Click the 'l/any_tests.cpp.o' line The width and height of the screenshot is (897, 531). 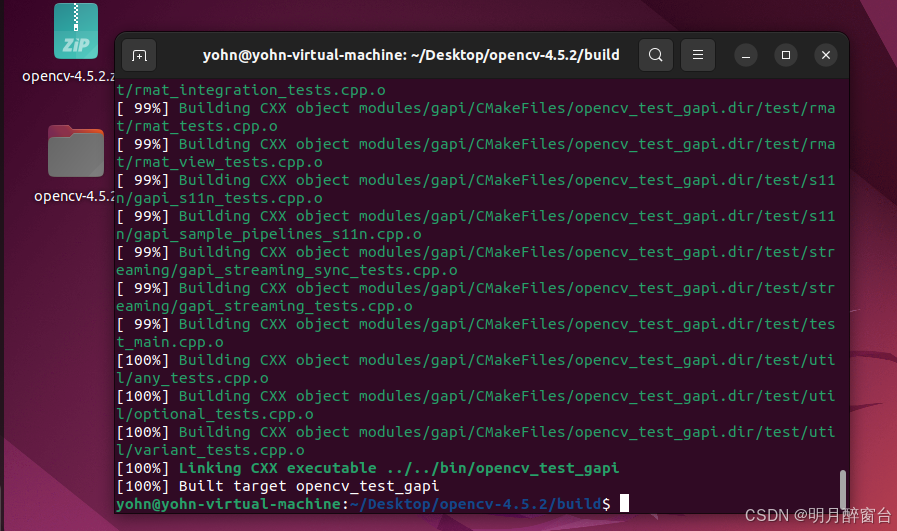[192, 378]
